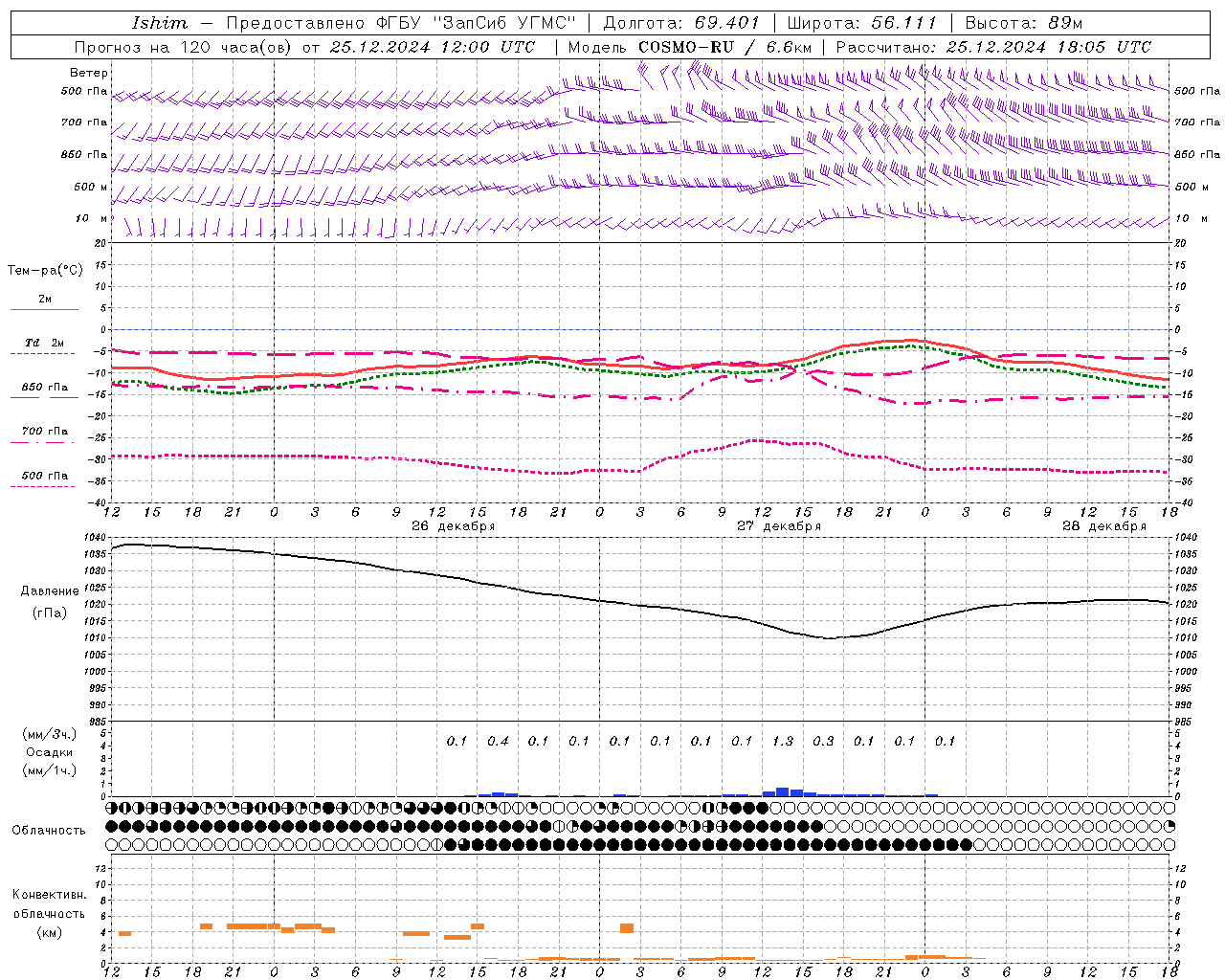Click the "500 гПа" temperature legend entry
1225x980 pixels.
click(x=45, y=476)
